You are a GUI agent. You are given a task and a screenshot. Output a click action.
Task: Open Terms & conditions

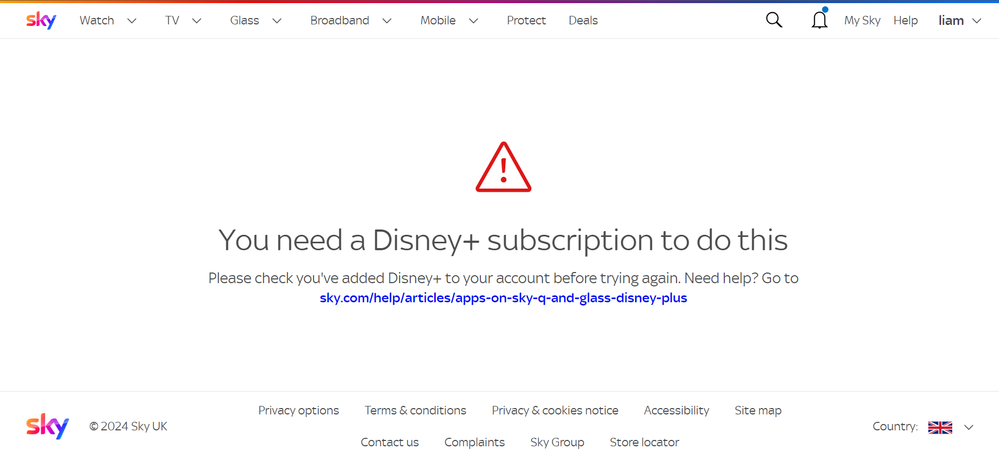[415, 411]
